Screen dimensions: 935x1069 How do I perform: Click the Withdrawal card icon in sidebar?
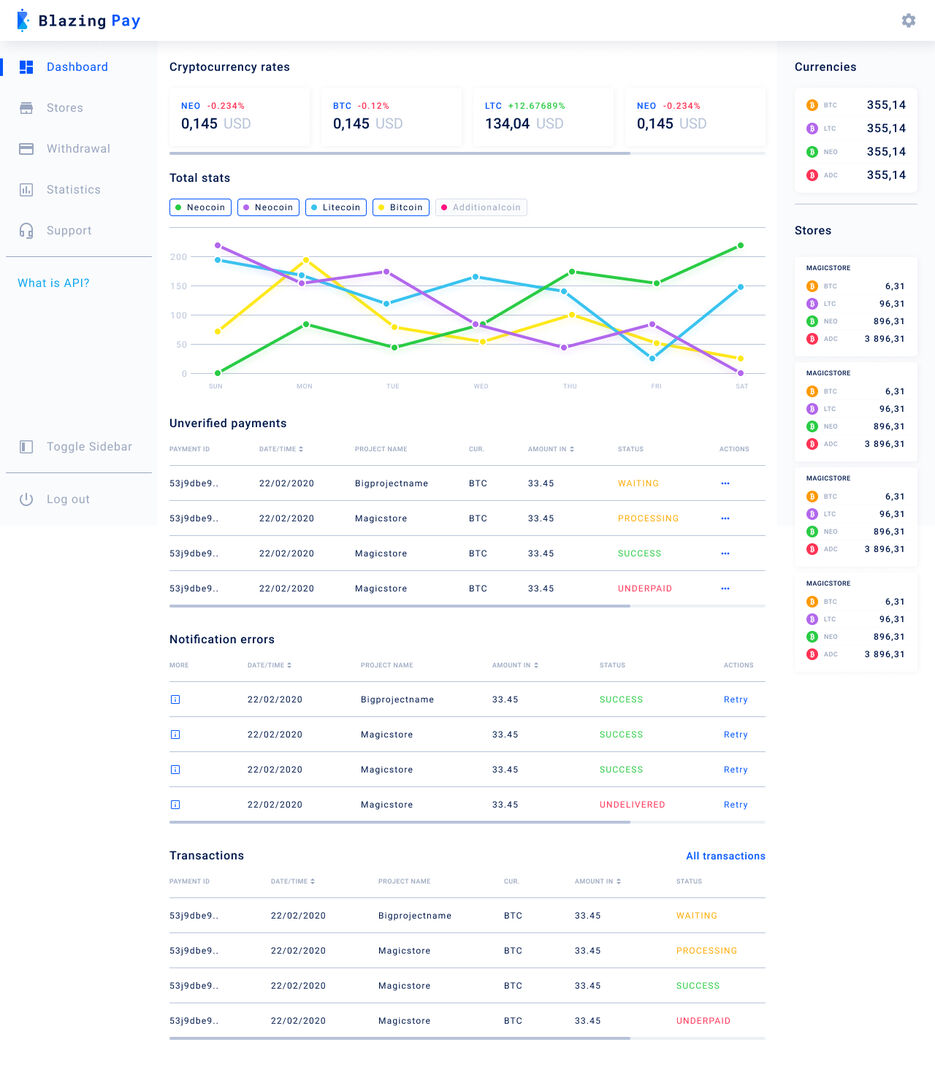[x=26, y=149]
